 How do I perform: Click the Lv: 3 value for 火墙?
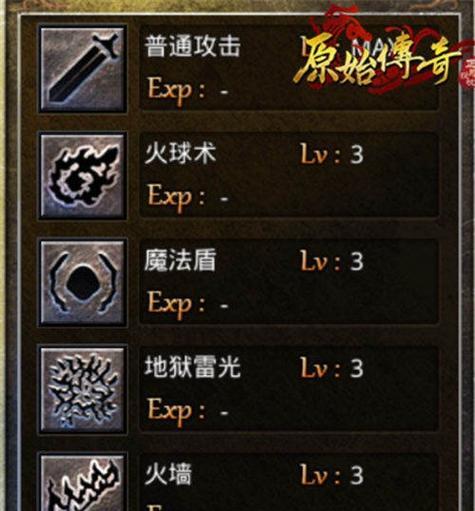[332, 474]
